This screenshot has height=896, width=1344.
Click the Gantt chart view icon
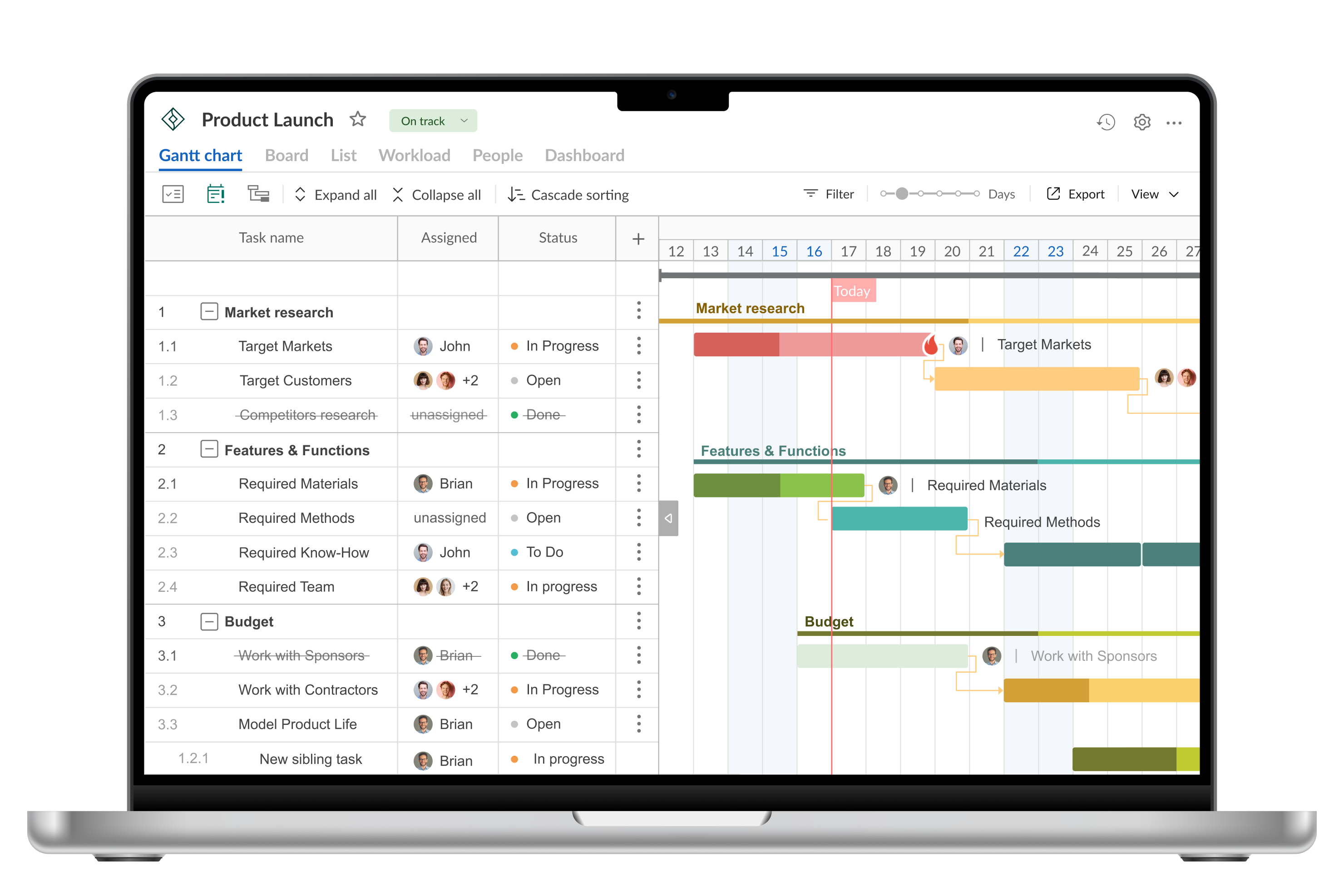click(257, 194)
